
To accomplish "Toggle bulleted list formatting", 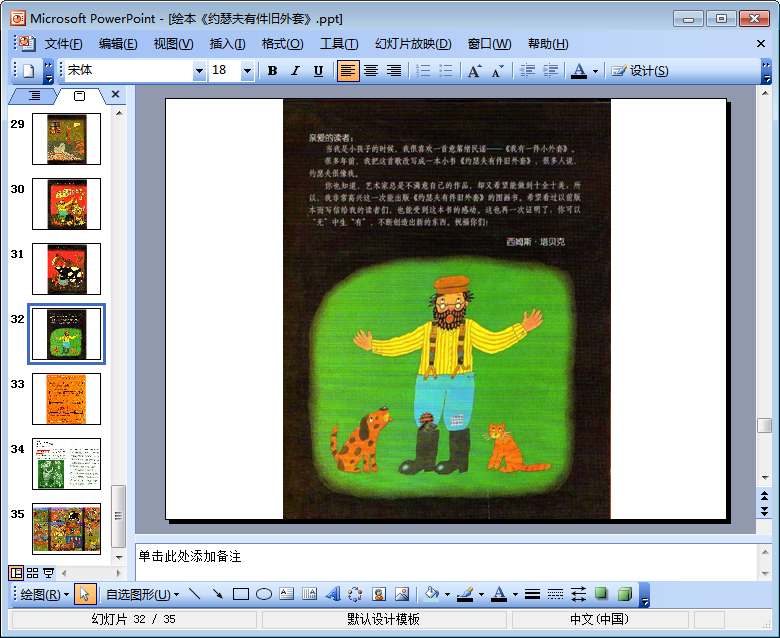I will pos(446,71).
